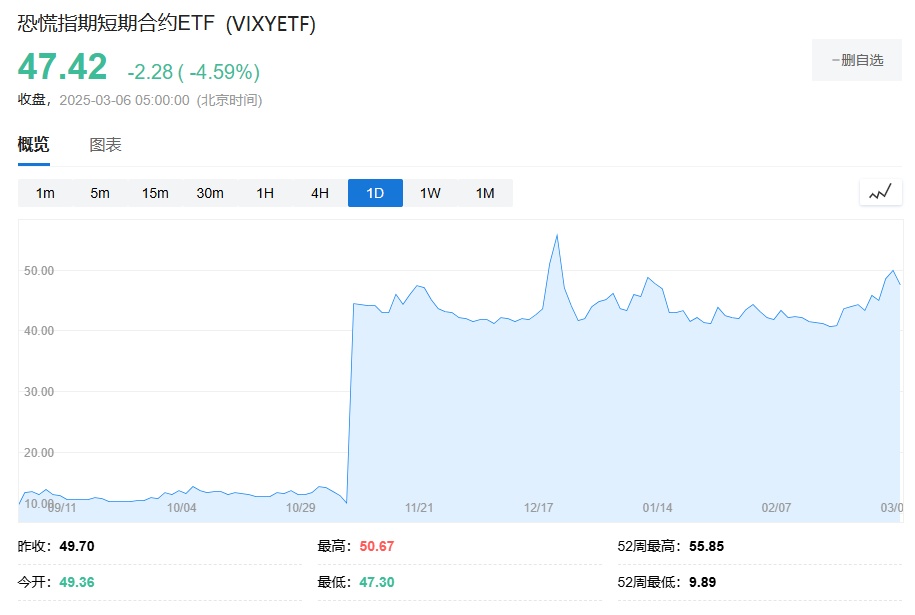Click the 最高 value 50.67
Viewport: 915px width, 615px height.
pos(374,546)
